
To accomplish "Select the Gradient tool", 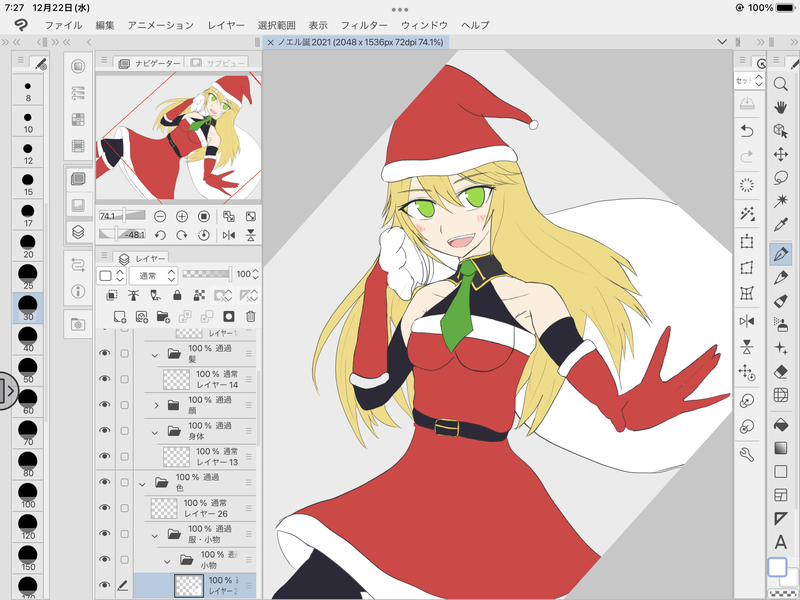I will coord(780,448).
